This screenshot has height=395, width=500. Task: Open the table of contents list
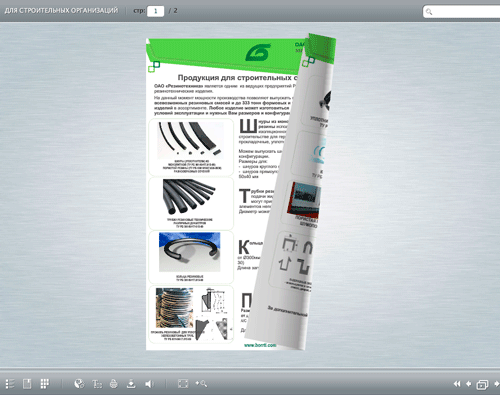[x=10, y=384]
